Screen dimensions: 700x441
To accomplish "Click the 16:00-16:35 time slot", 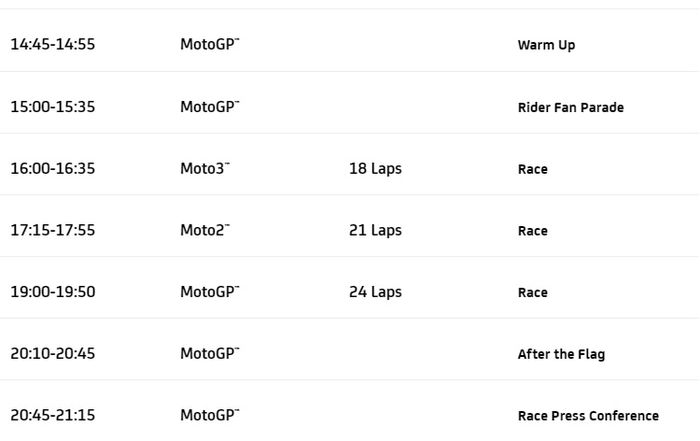I will (53, 168).
